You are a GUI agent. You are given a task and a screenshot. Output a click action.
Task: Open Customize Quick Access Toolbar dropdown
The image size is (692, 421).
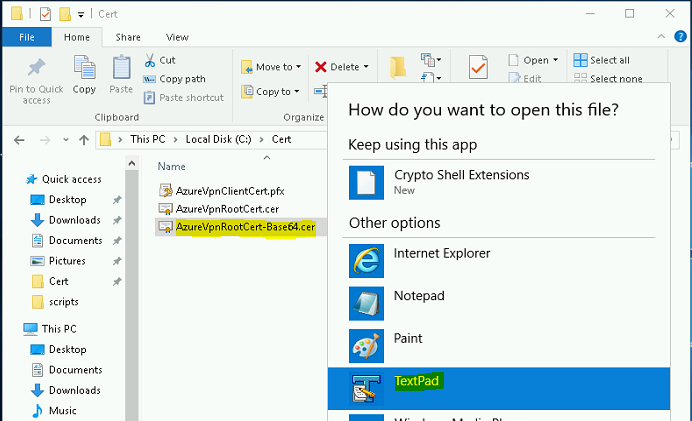pos(81,15)
